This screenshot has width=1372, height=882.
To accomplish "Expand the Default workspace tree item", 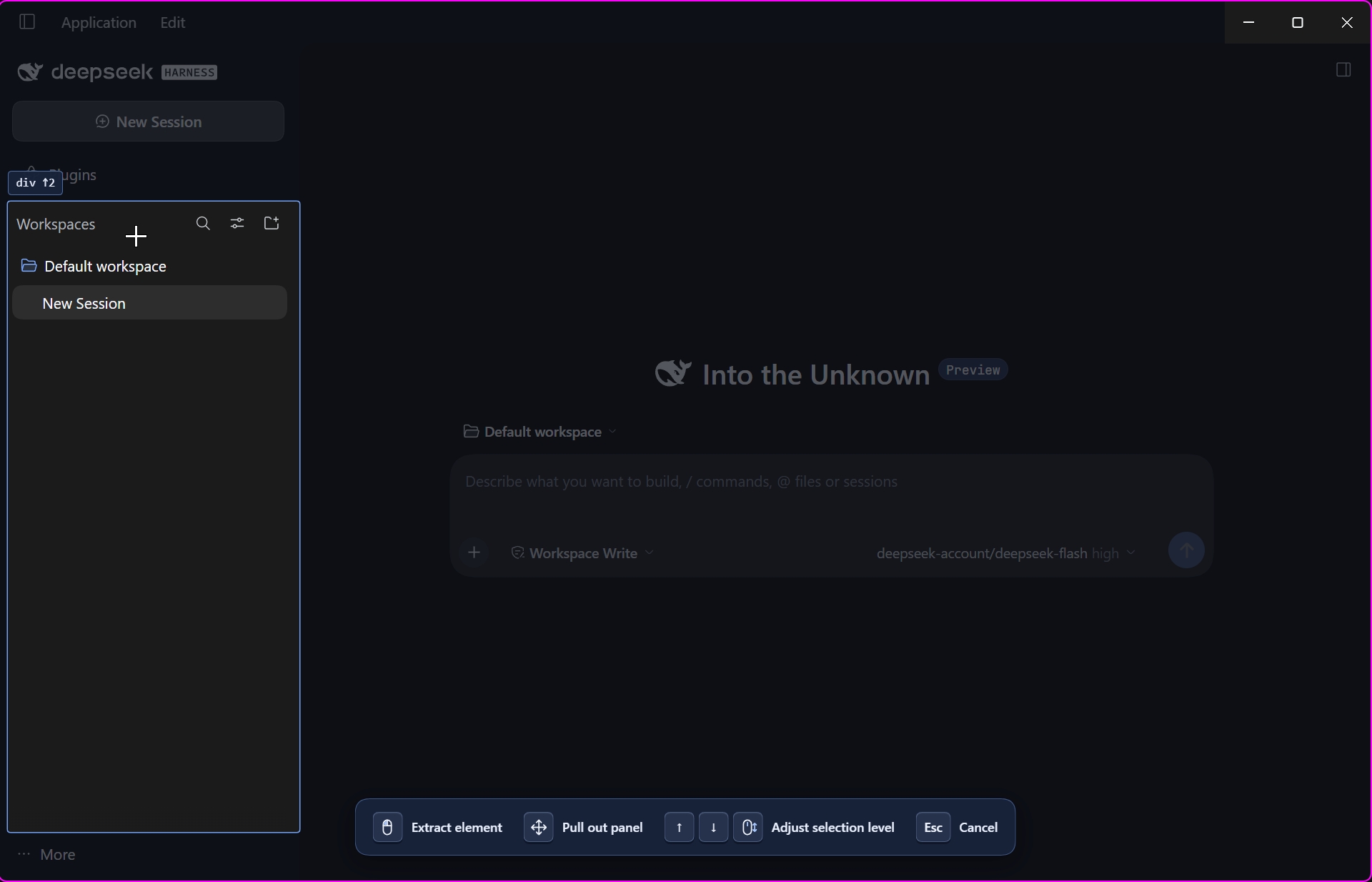I will coord(149,266).
